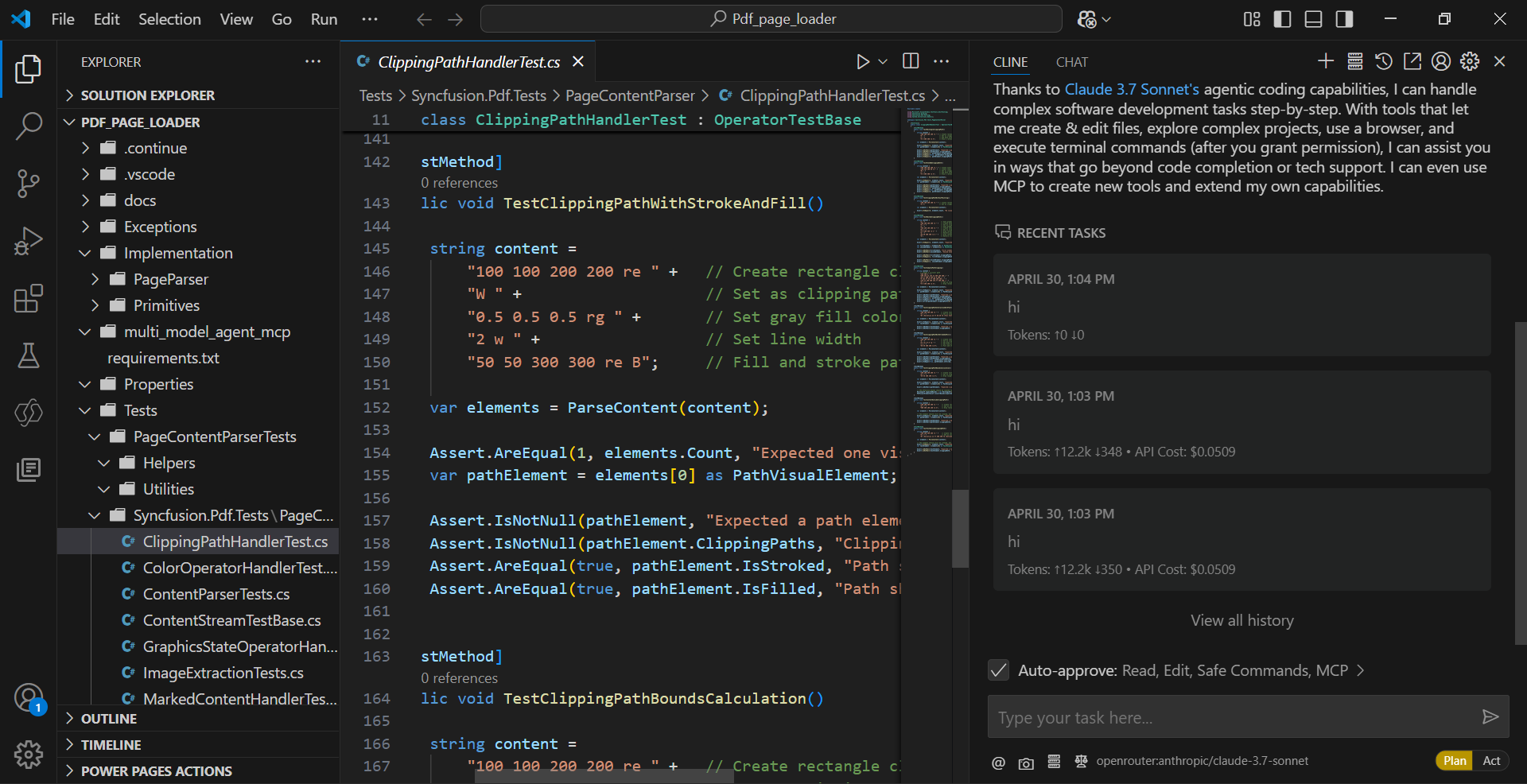Open Cline settings gear

coord(1470,61)
